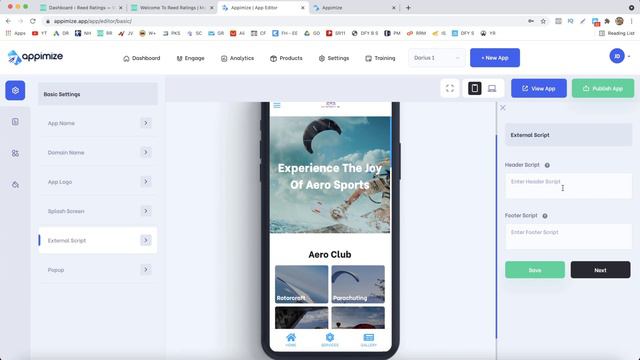
Task: Switch to the last Appimize browser tab
Action: coord(353,8)
